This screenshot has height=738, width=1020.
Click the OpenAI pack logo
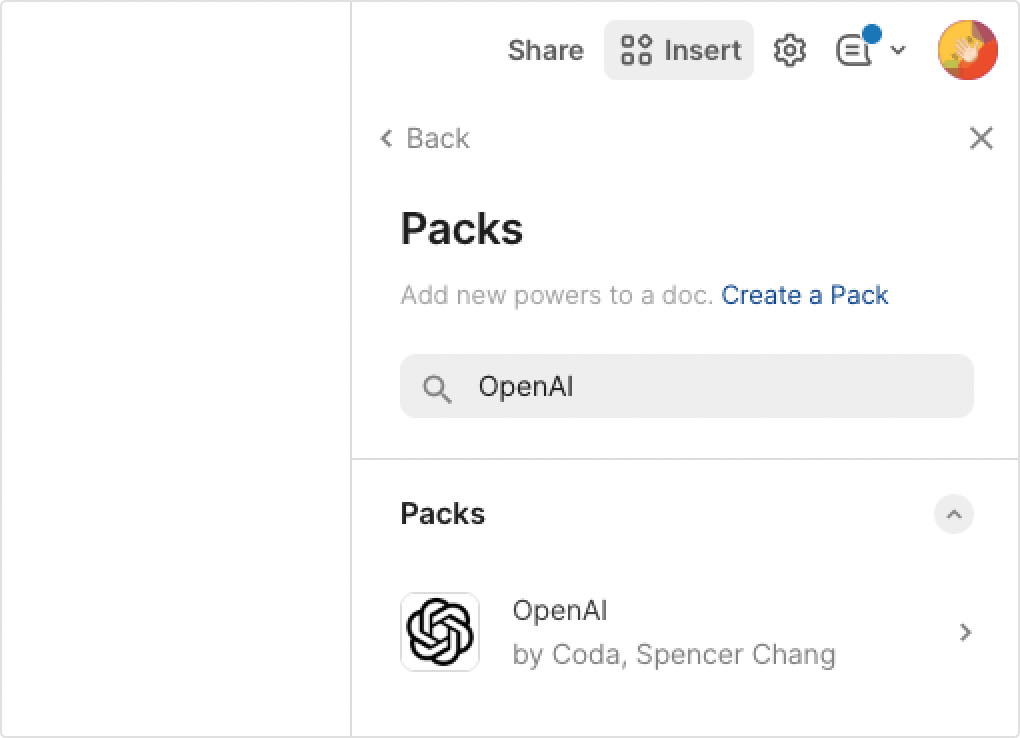click(x=440, y=632)
